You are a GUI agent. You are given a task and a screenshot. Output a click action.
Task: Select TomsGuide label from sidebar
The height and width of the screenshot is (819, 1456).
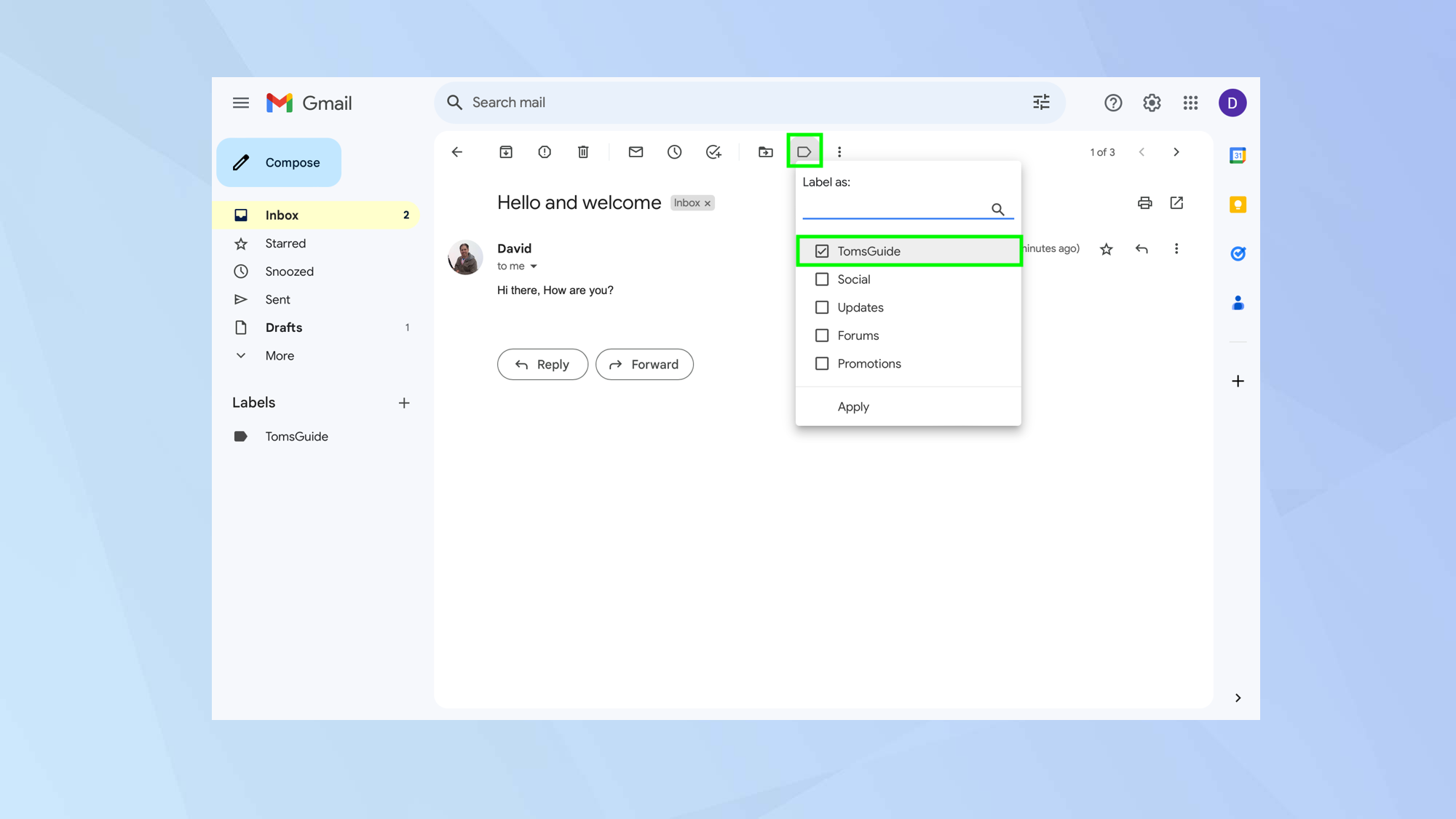point(296,436)
